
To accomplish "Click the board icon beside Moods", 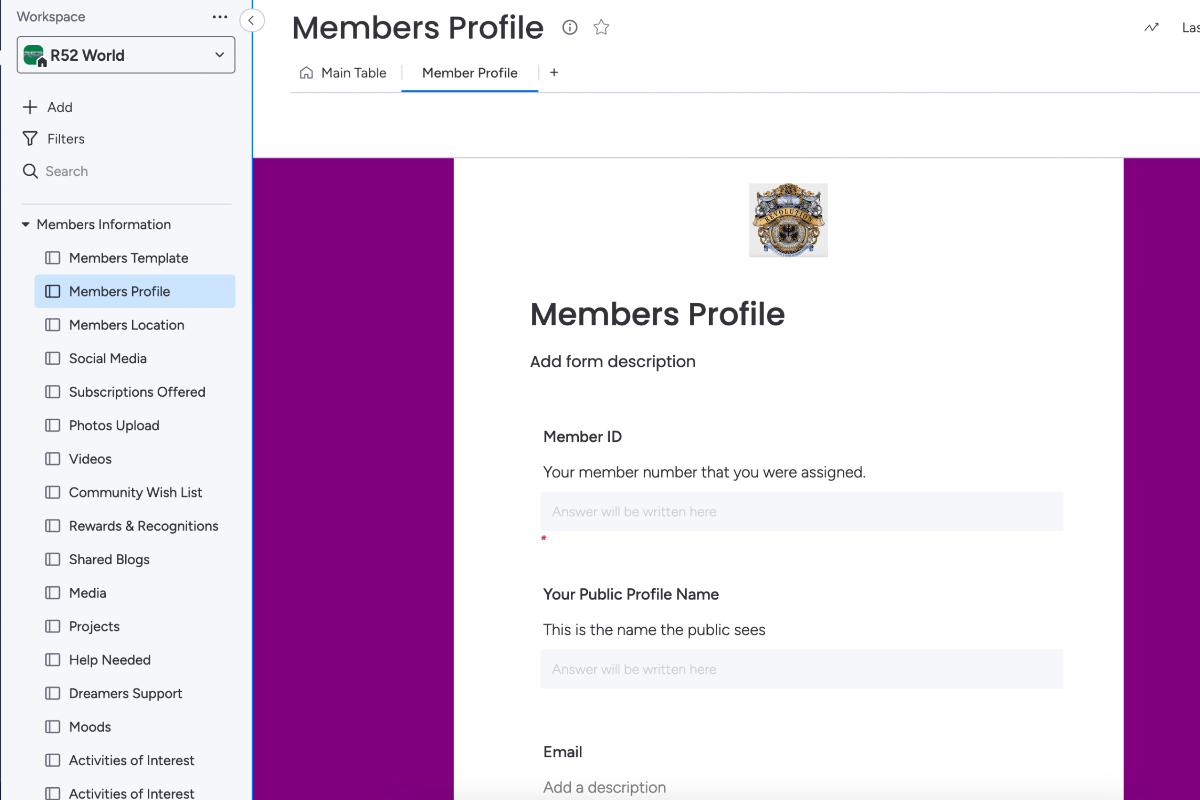I will pyautogui.click(x=53, y=727).
